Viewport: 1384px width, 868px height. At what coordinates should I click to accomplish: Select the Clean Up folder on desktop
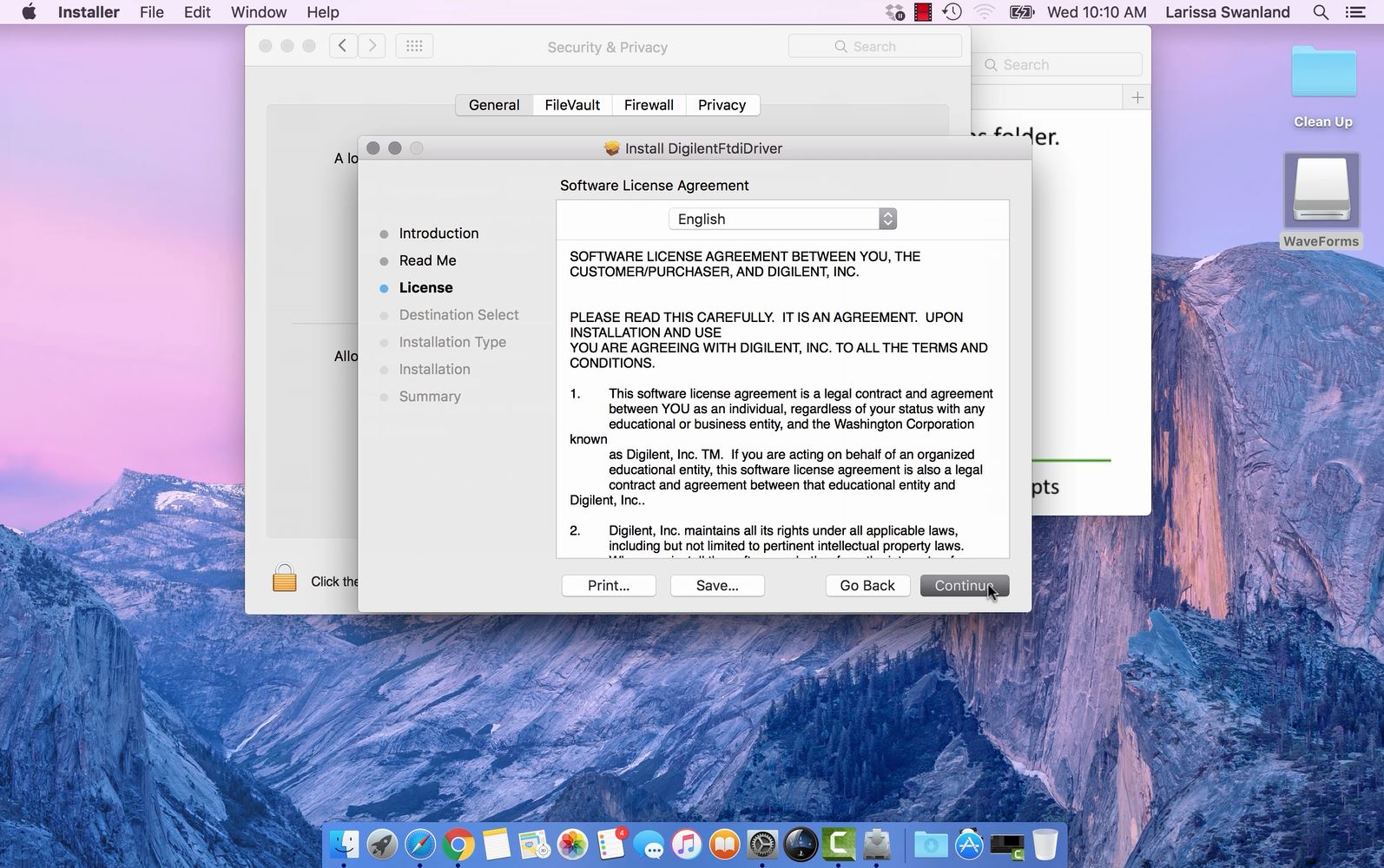(x=1323, y=87)
